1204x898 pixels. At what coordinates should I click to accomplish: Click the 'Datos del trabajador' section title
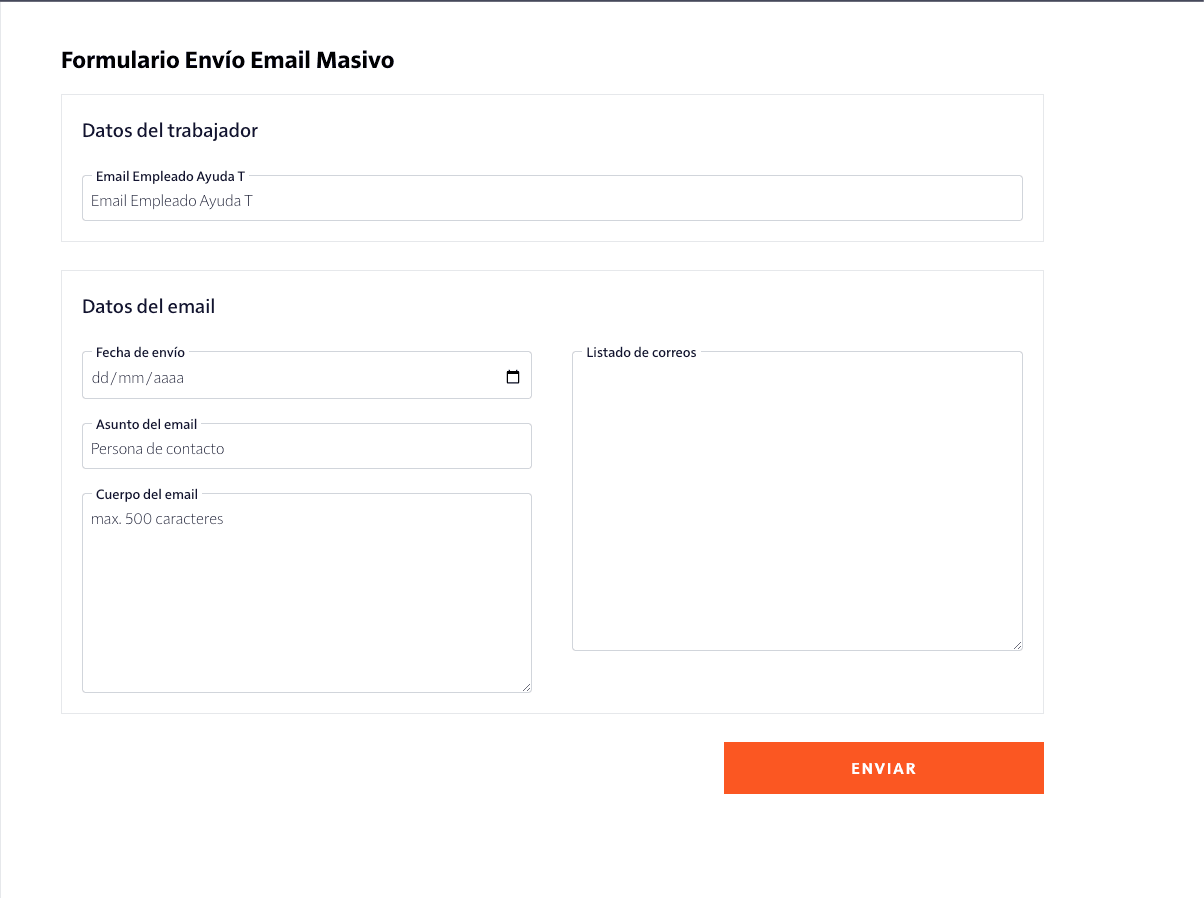pyautogui.click(x=170, y=130)
